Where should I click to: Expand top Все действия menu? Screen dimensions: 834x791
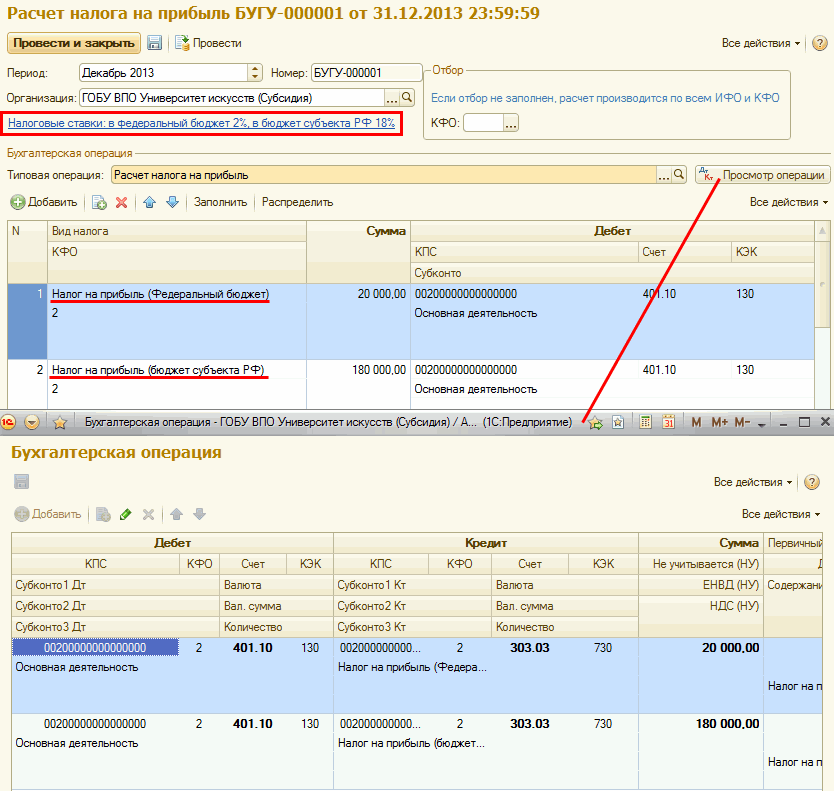click(x=761, y=44)
